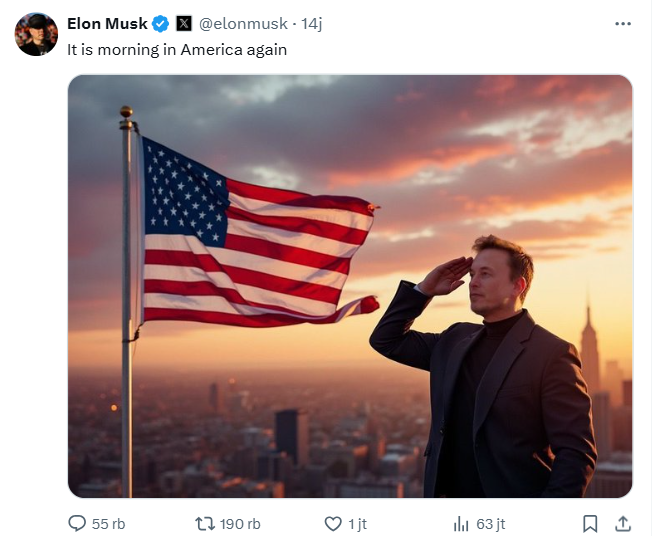The width and height of the screenshot is (652, 536).
Task: Click the tweet text about morning in America
Action: click(x=176, y=48)
